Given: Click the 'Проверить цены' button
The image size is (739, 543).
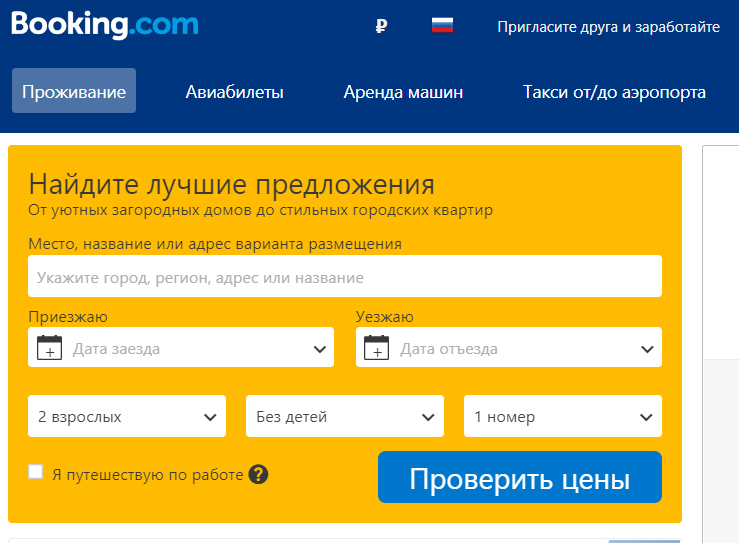Looking at the screenshot, I should tap(520, 477).
